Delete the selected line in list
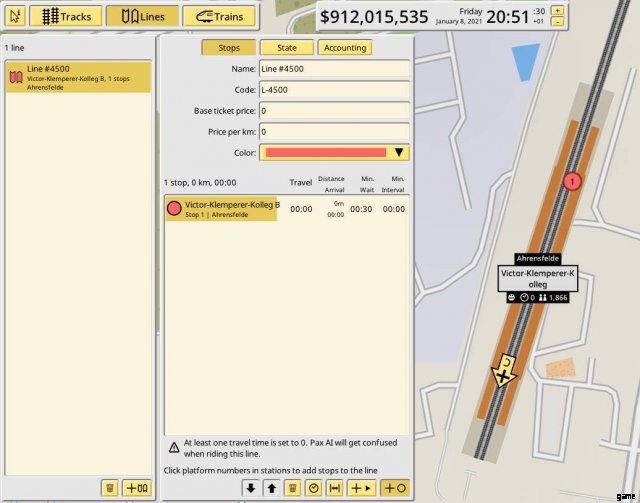Screen dimensions: 640x503 [x=110, y=488]
